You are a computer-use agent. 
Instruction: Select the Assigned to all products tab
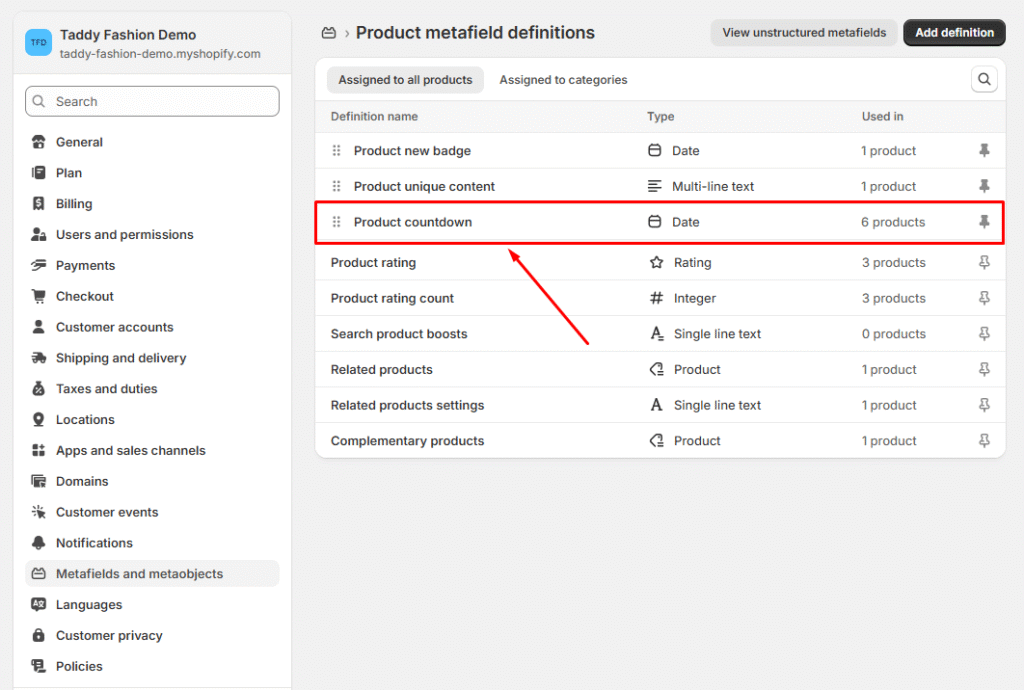pyautogui.click(x=405, y=80)
